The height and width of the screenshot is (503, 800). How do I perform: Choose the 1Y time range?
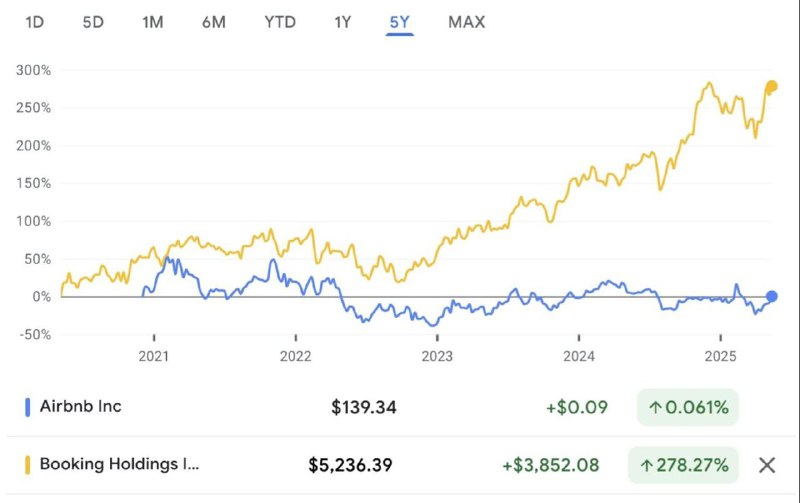[x=343, y=22]
